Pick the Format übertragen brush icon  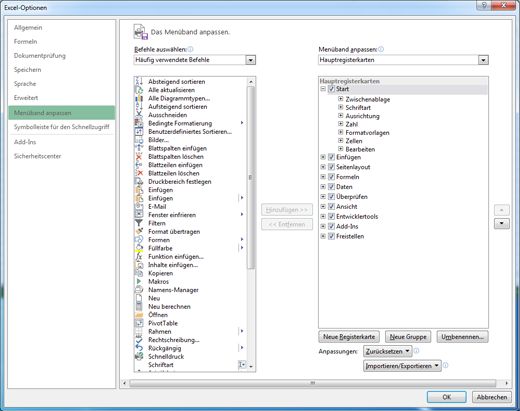pyautogui.click(x=139, y=231)
